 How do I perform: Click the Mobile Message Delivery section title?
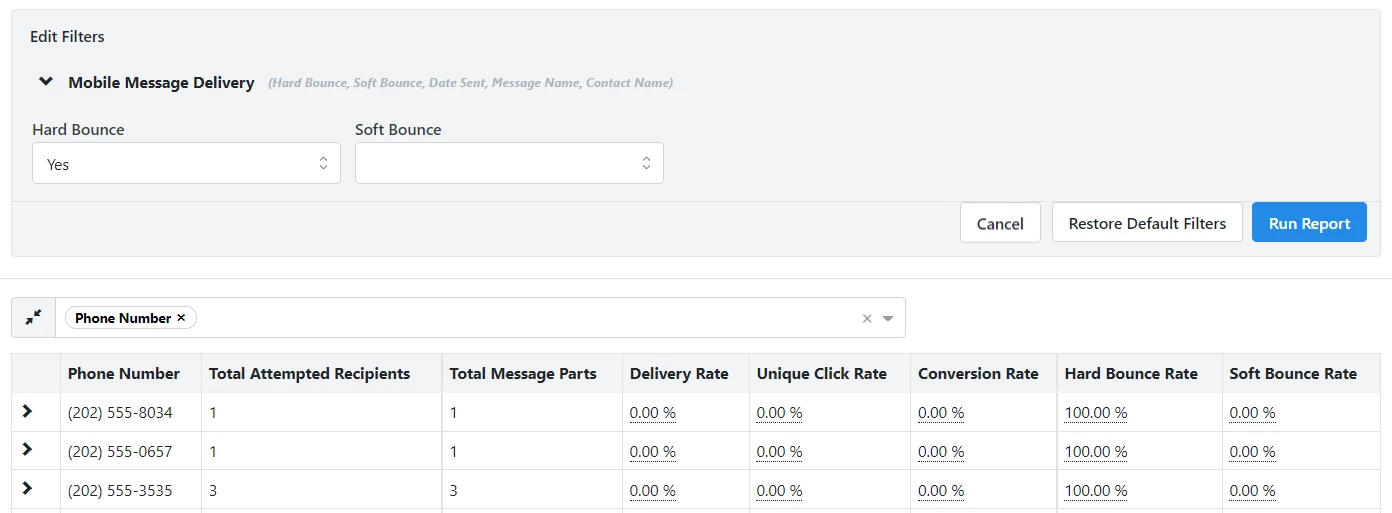point(161,83)
